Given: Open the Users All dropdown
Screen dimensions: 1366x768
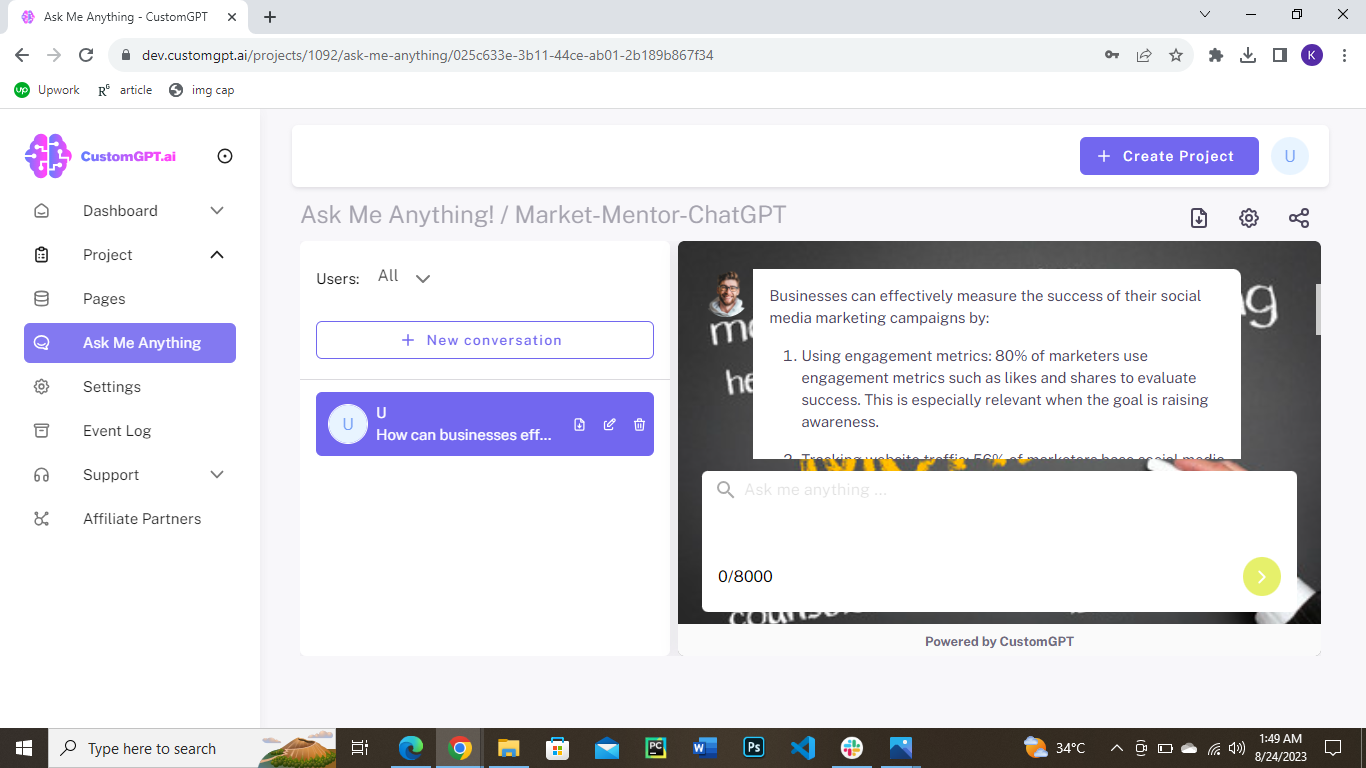Looking at the screenshot, I should (x=404, y=277).
